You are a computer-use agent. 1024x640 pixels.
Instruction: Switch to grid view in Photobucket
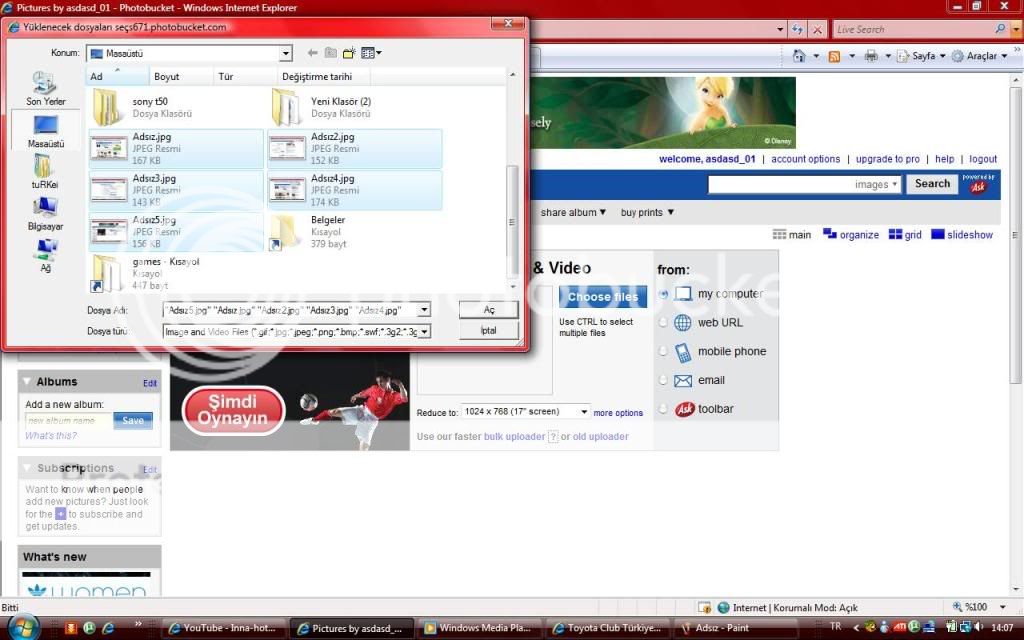904,235
